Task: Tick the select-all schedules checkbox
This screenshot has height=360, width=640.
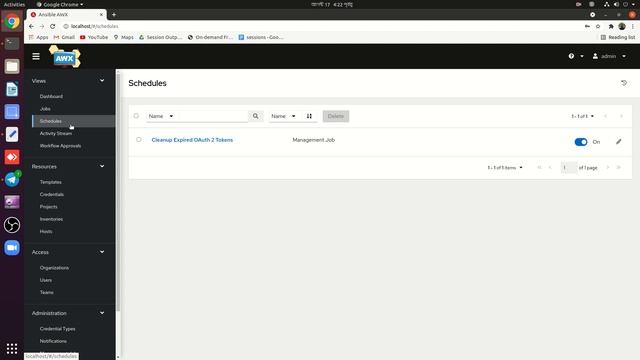Action: (x=136, y=116)
